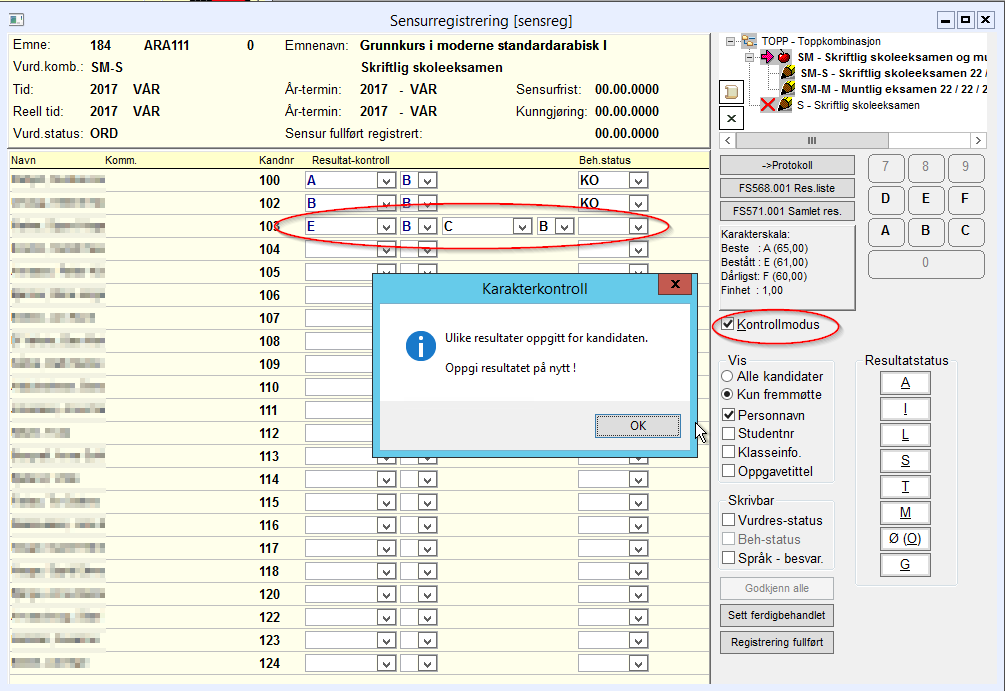Click the red apple icon on the SM node

784,58
